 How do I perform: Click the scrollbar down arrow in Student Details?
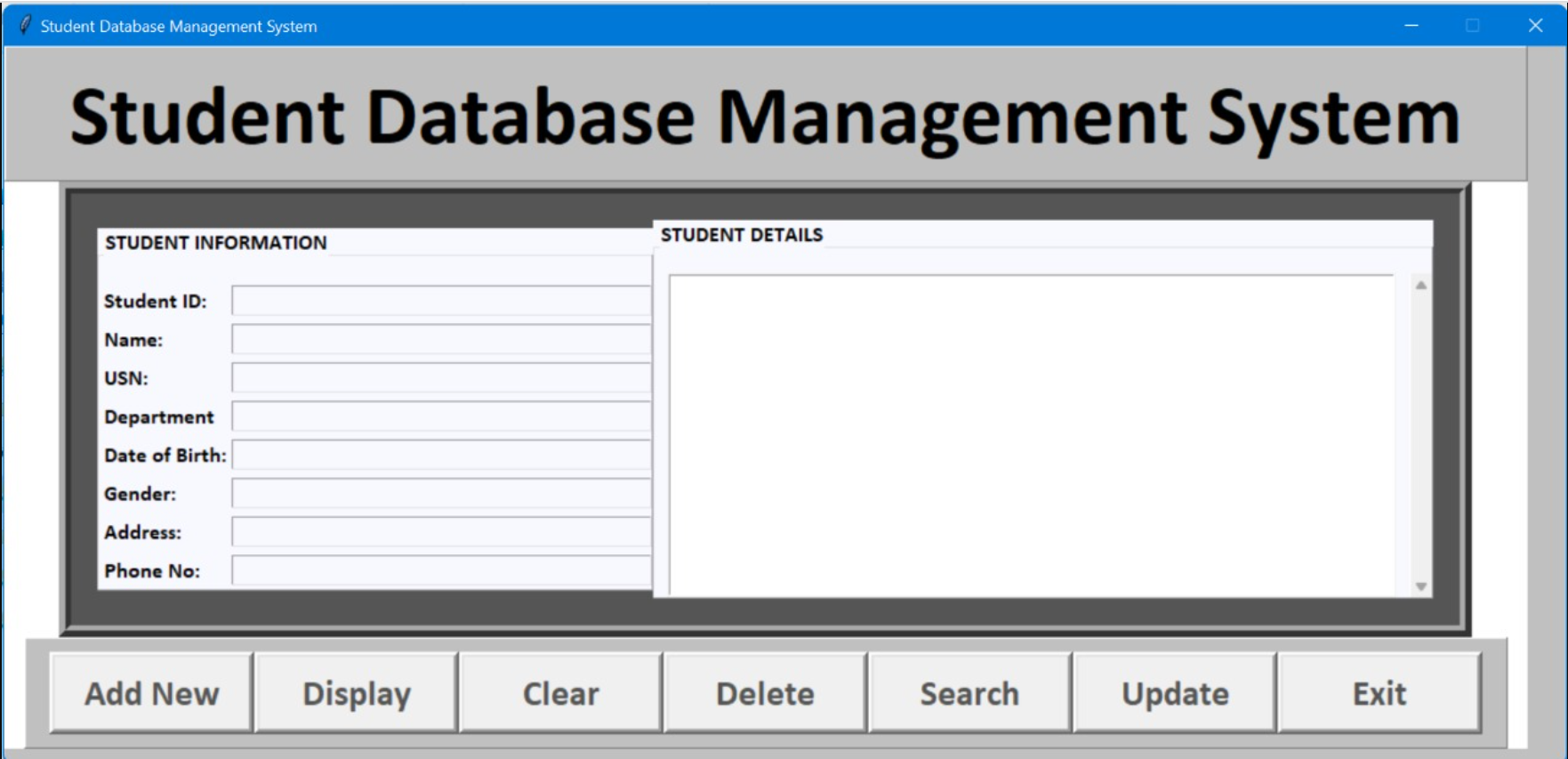pyautogui.click(x=1421, y=586)
